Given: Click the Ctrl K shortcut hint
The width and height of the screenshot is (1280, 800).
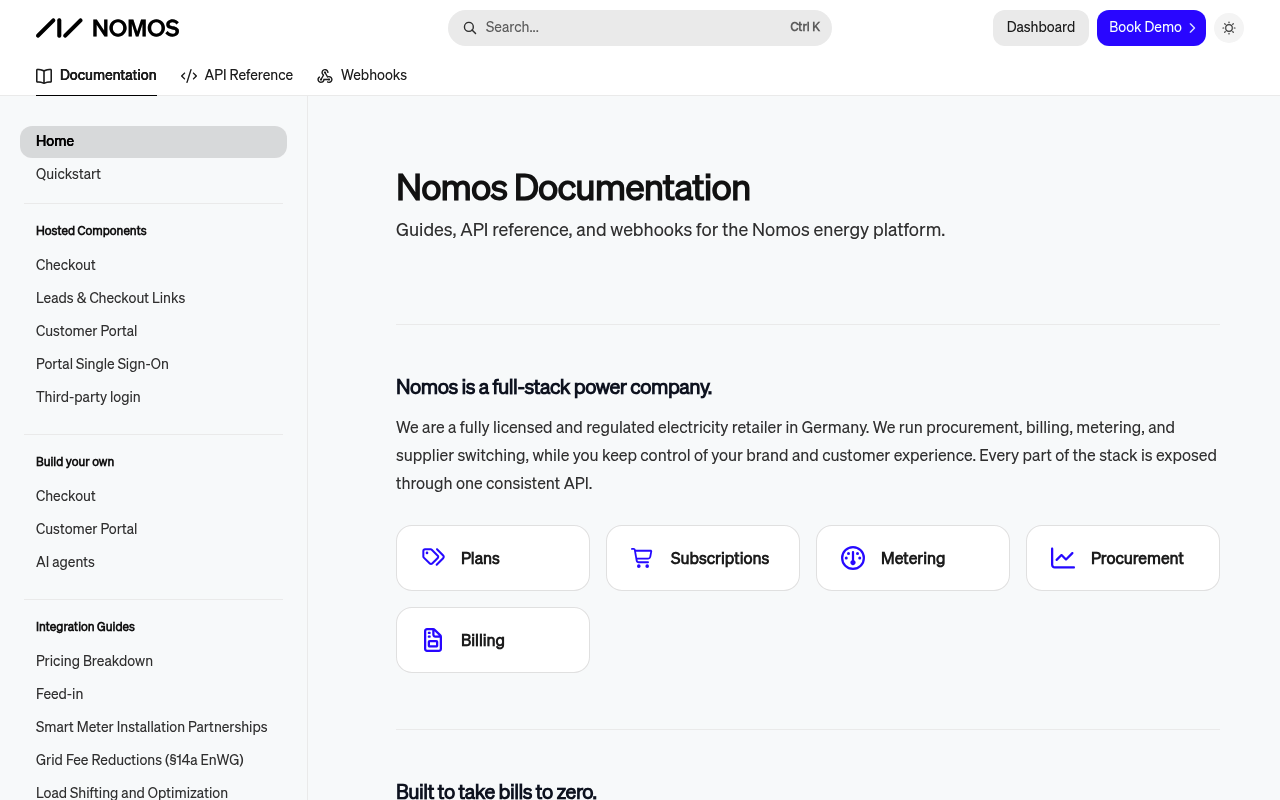Looking at the screenshot, I should [x=805, y=28].
